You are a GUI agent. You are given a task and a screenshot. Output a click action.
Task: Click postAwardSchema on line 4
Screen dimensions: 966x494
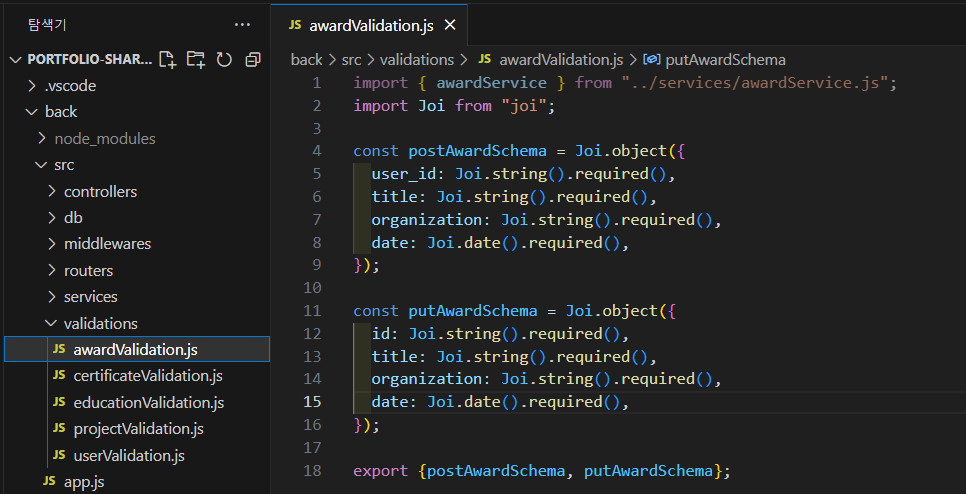[x=477, y=151]
